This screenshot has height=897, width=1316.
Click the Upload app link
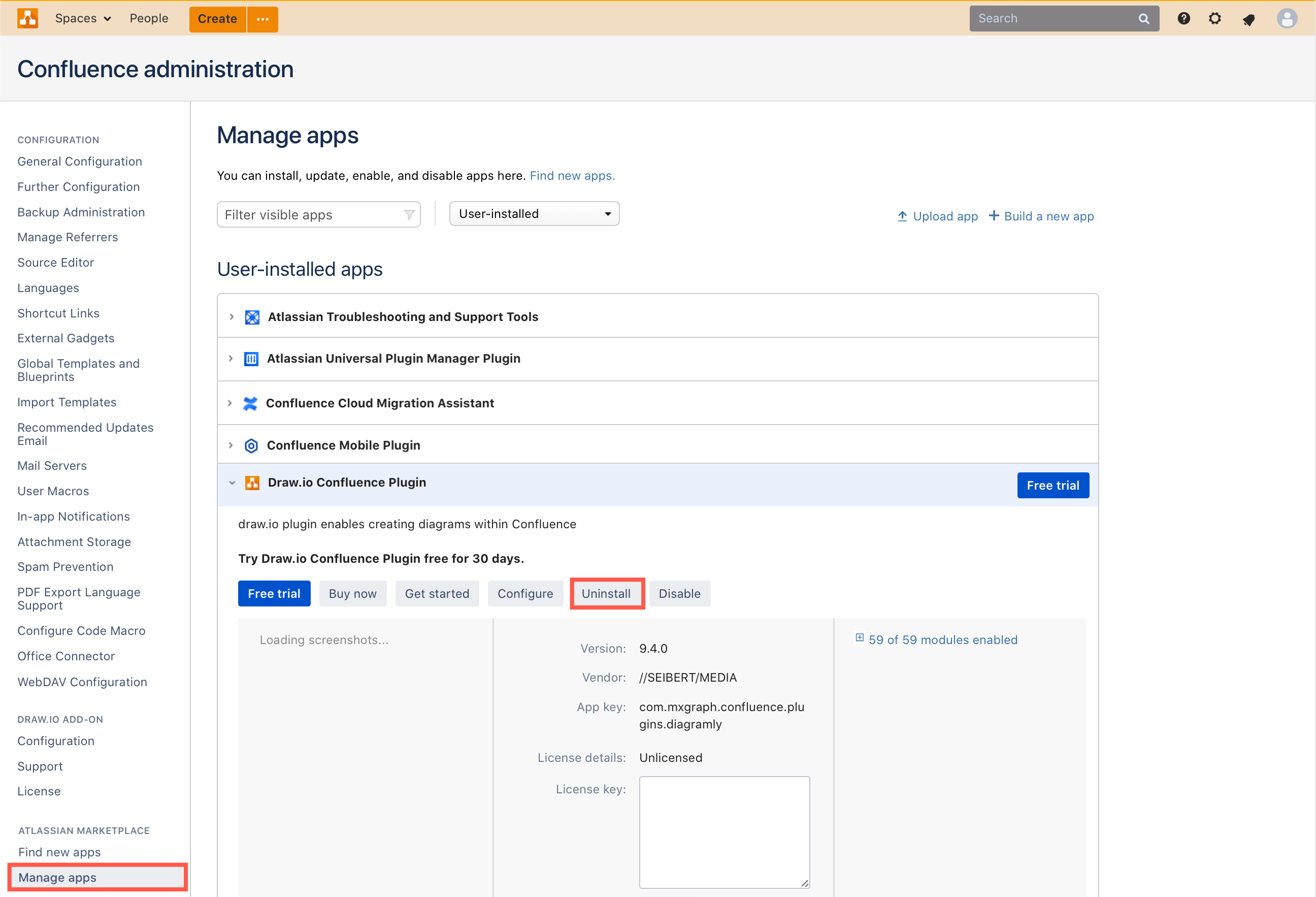[x=938, y=216]
